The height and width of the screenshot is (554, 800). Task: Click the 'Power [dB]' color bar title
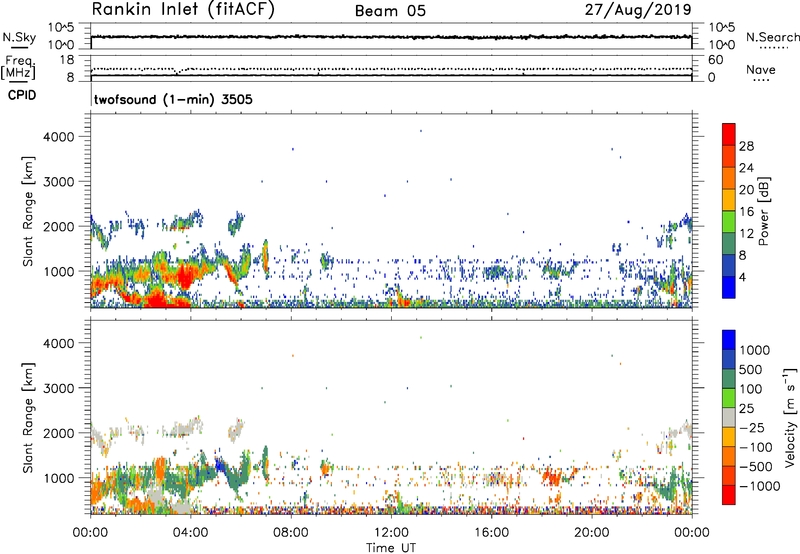coord(764,211)
